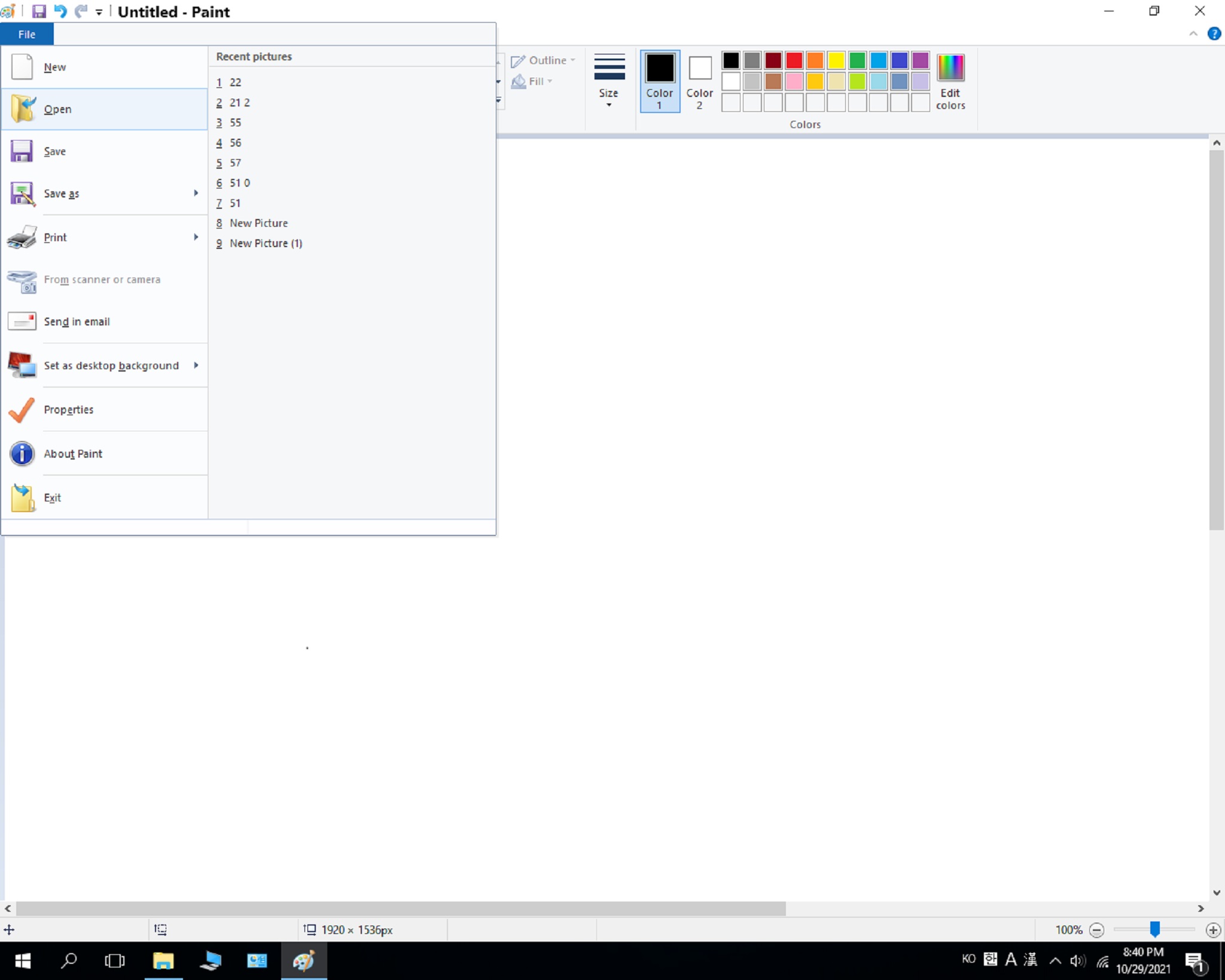Expand the desktop background submenu arrow

point(196,365)
